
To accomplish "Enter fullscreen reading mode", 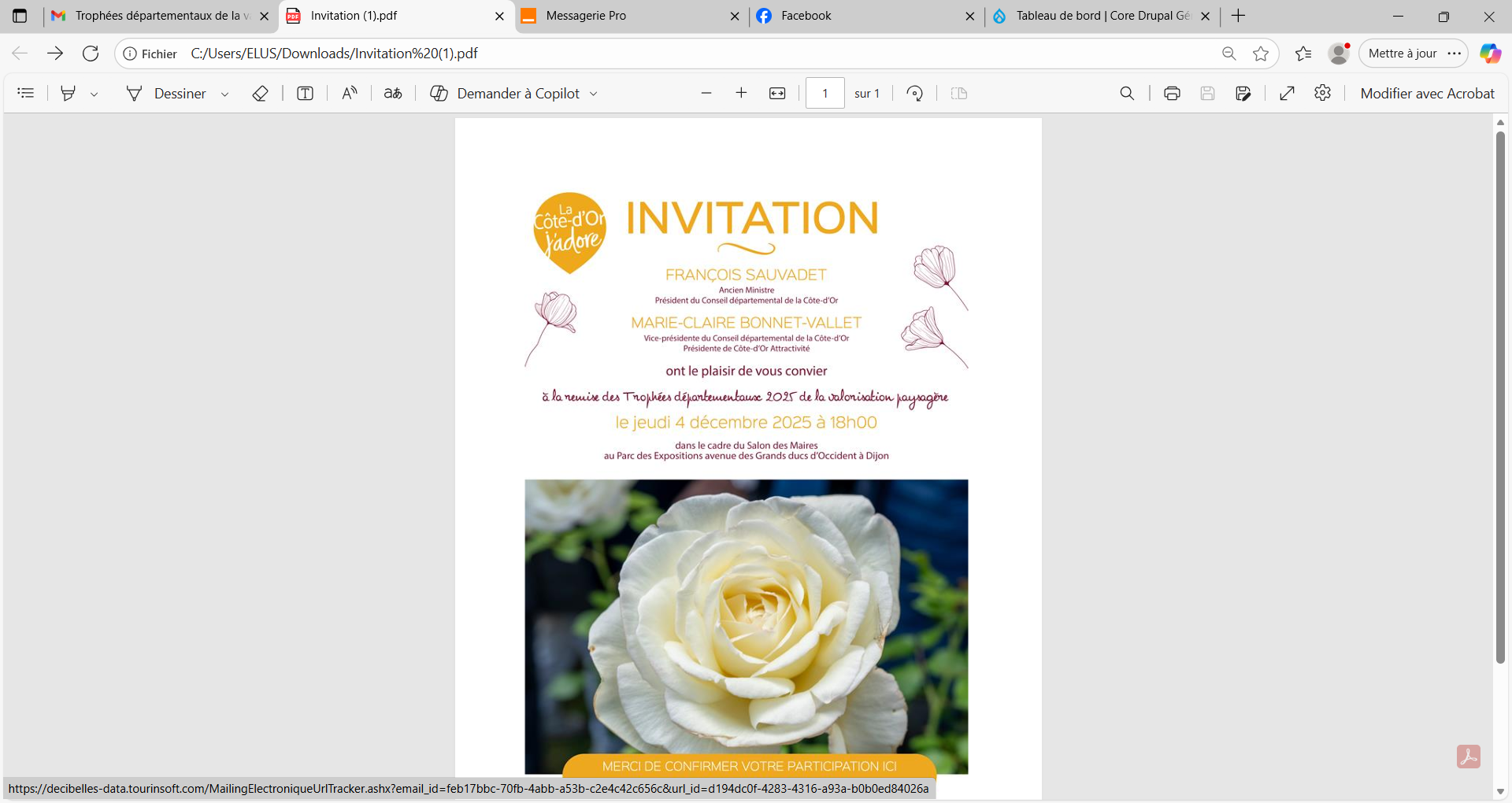I will pyautogui.click(x=1288, y=93).
